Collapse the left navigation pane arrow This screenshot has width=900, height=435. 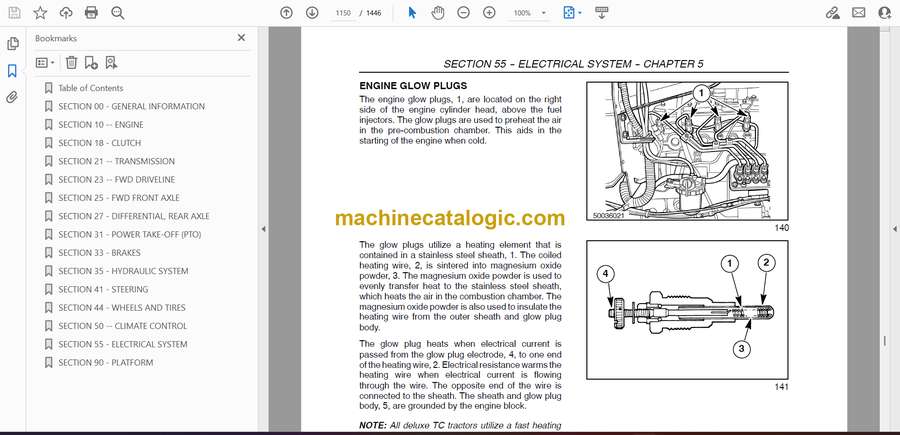[263, 229]
